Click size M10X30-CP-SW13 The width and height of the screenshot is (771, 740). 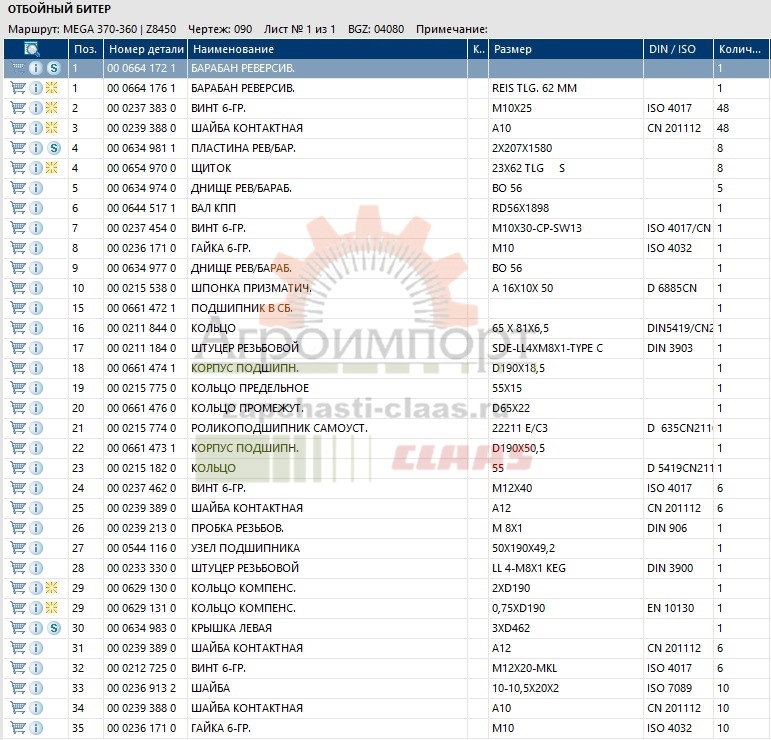[x=536, y=228]
